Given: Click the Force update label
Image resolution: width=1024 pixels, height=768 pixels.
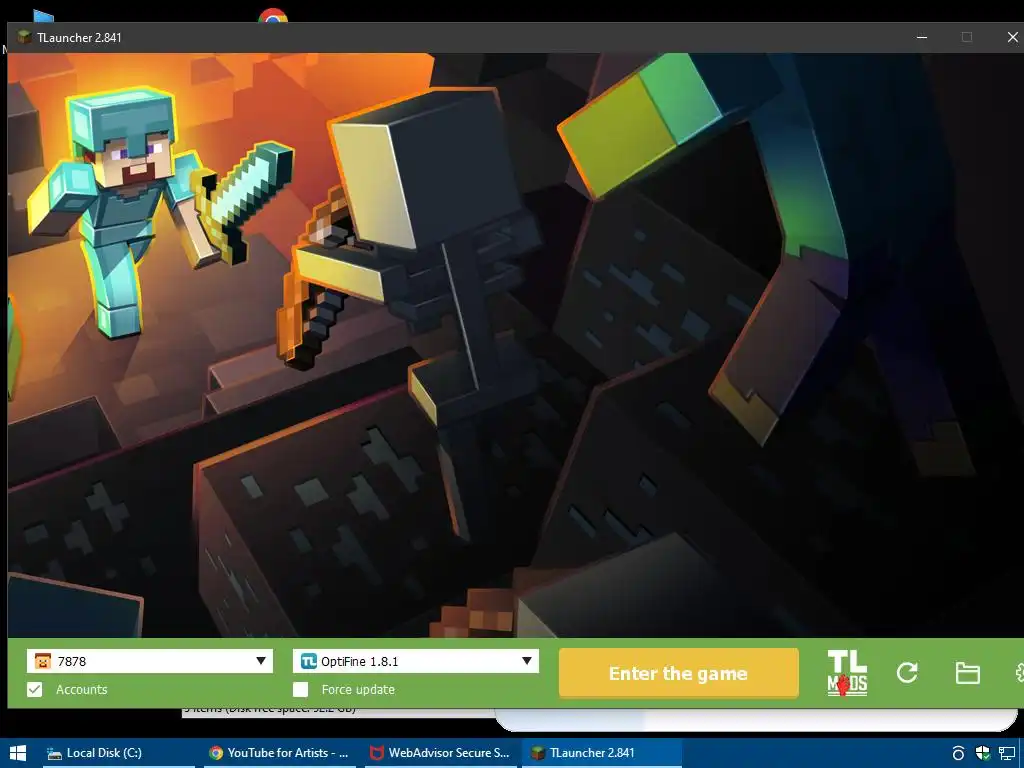Looking at the screenshot, I should (358, 690).
